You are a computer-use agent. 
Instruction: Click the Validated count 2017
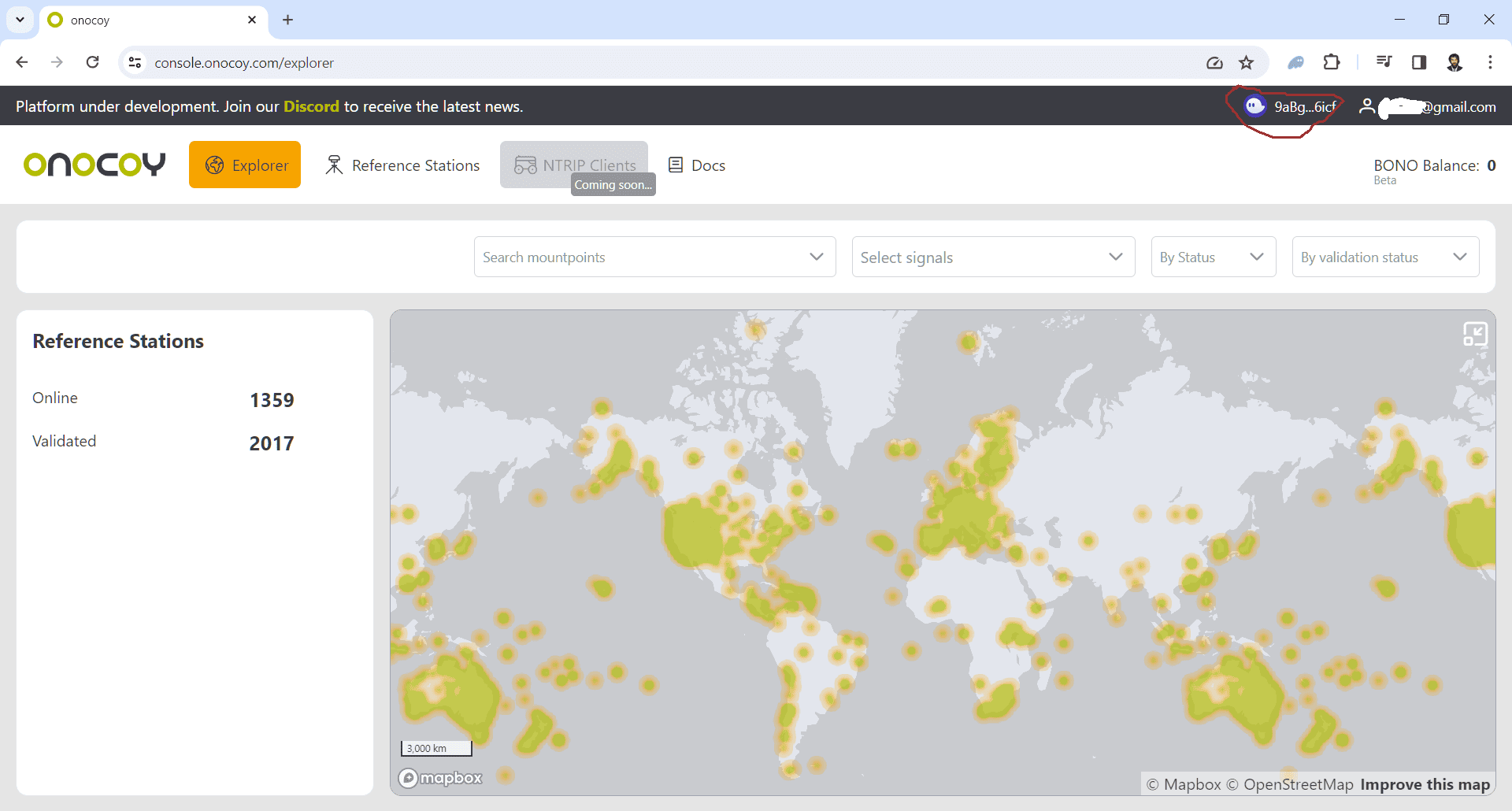pyautogui.click(x=272, y=443)
